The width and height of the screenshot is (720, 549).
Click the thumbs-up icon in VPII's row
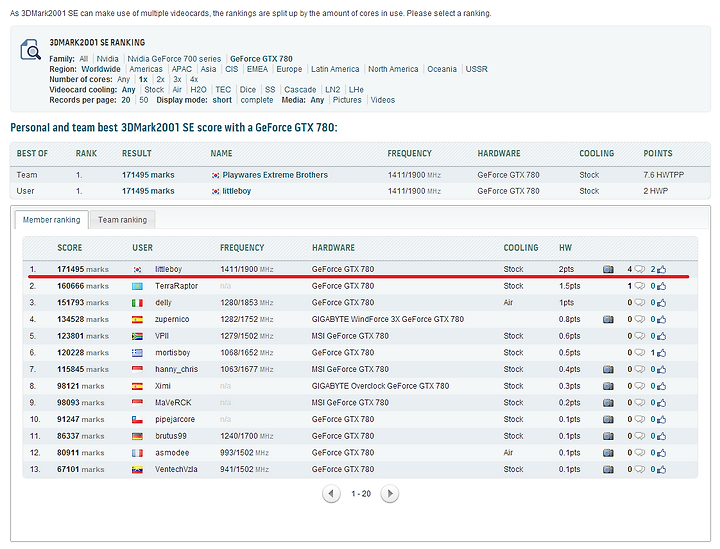[x=661, y=336]
